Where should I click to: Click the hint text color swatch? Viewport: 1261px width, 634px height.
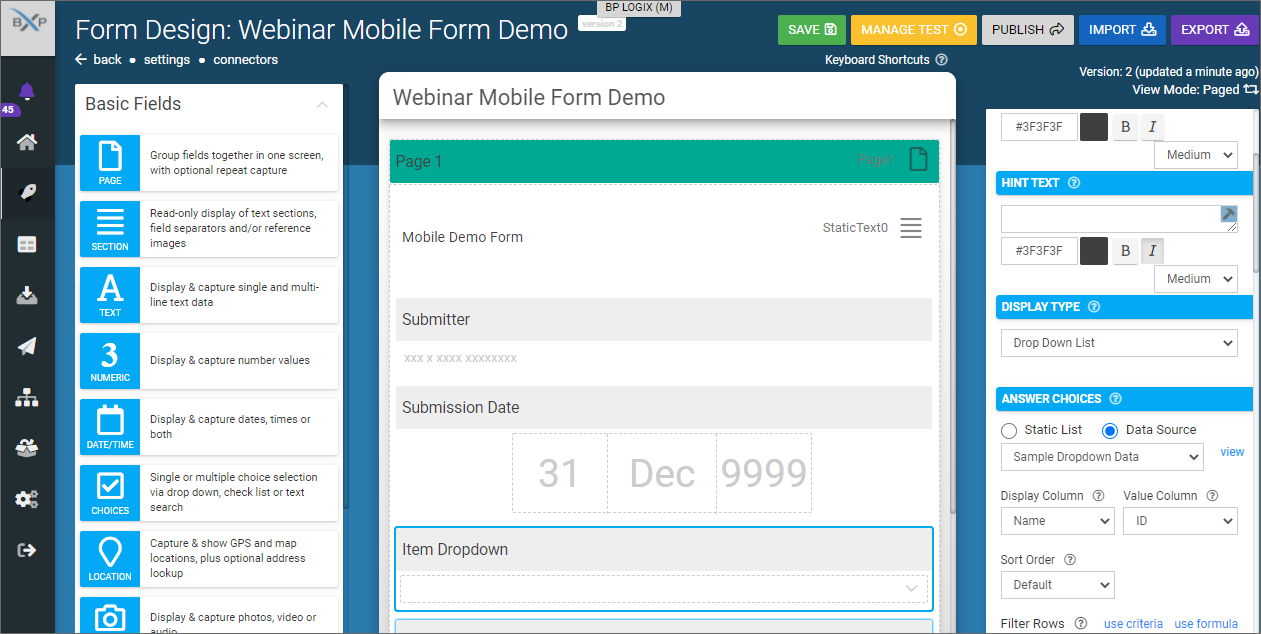(x=1094, y=251)
